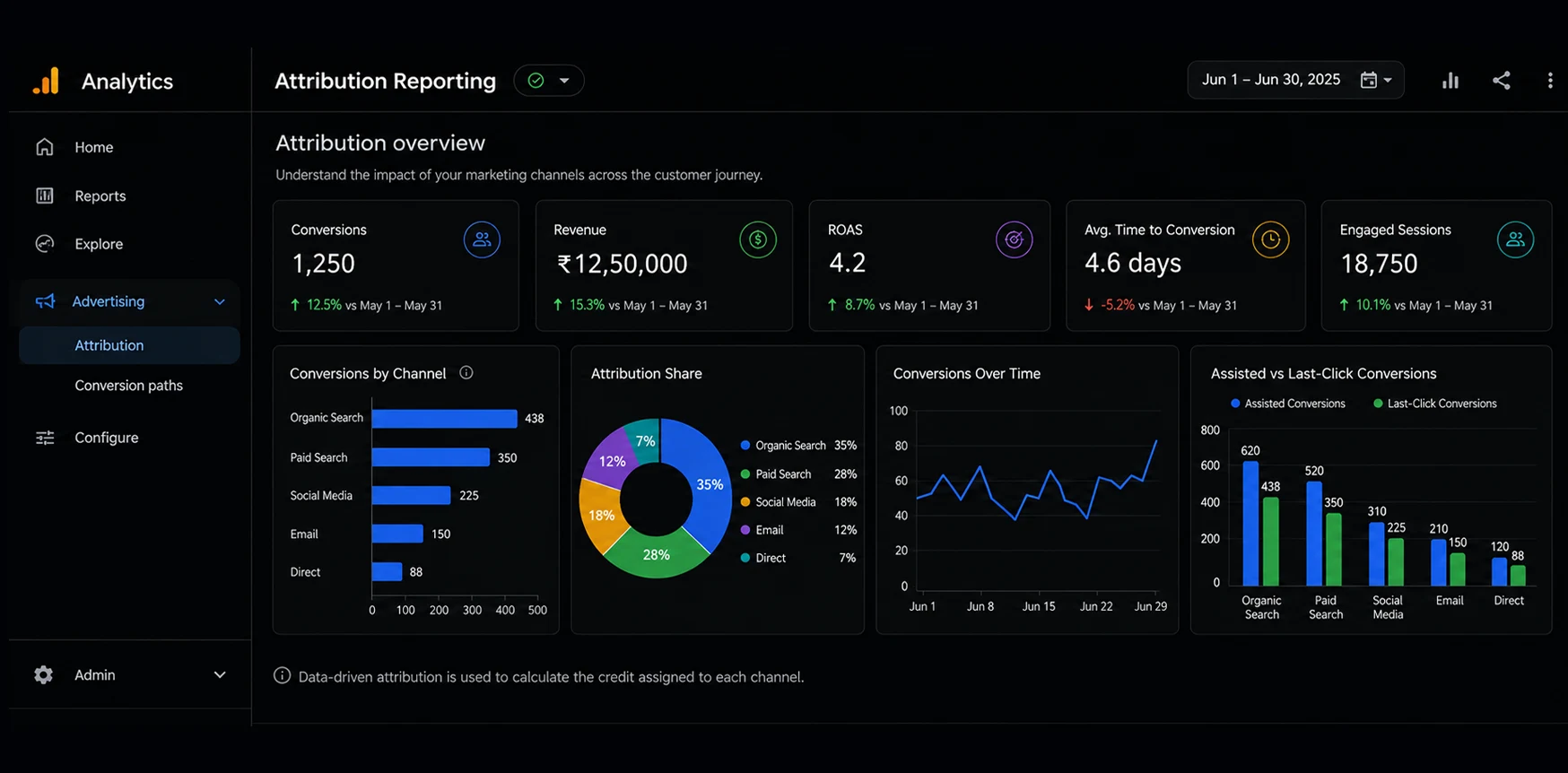Click info icon beside data-driven attribution note
This screenshot has width=1568, height=773.
point(282,676)
